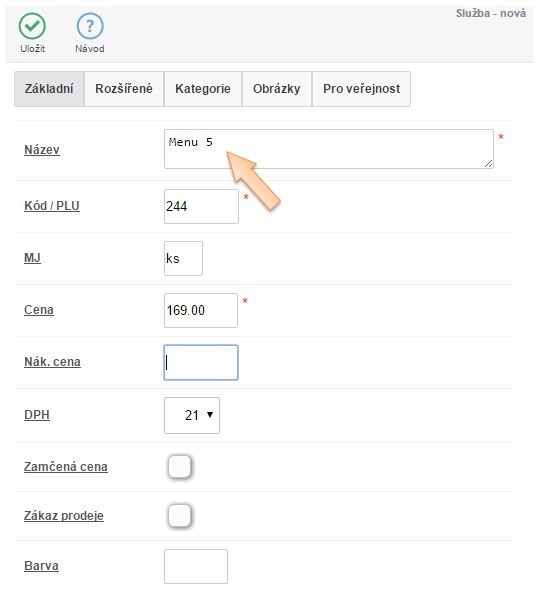Focus the Kód / PLU field
537x606 pixels.
tap(201, 206)
